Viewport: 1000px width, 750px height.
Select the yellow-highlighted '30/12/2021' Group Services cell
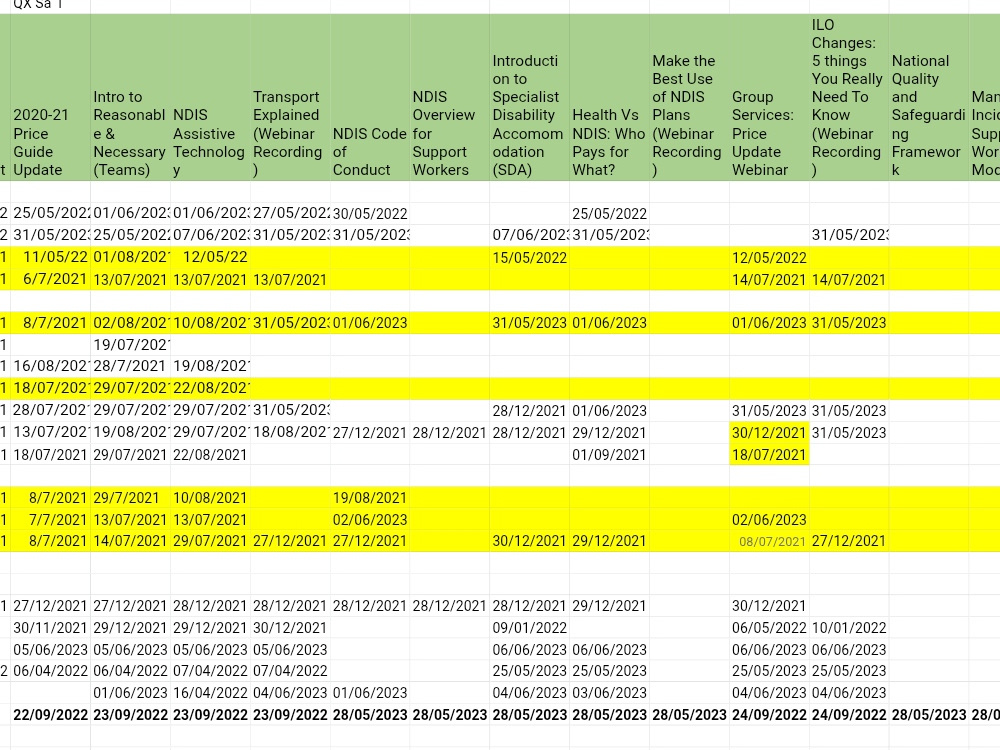[769, 432]
